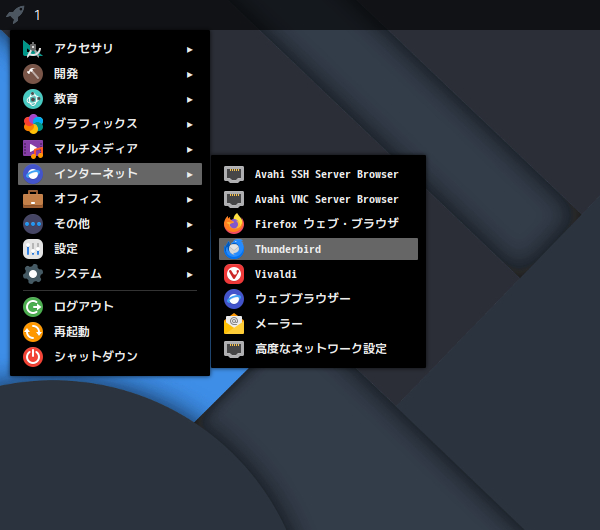Click the rocket launcher icon in panel
This screenshot has height=530, width=600.
tap(15, 15)
